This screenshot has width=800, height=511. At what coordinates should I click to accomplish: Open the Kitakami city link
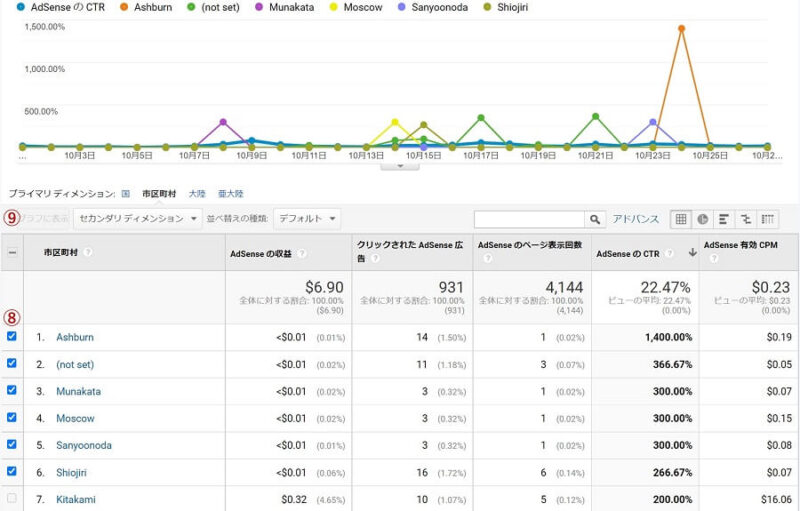(x=76, y=499)
